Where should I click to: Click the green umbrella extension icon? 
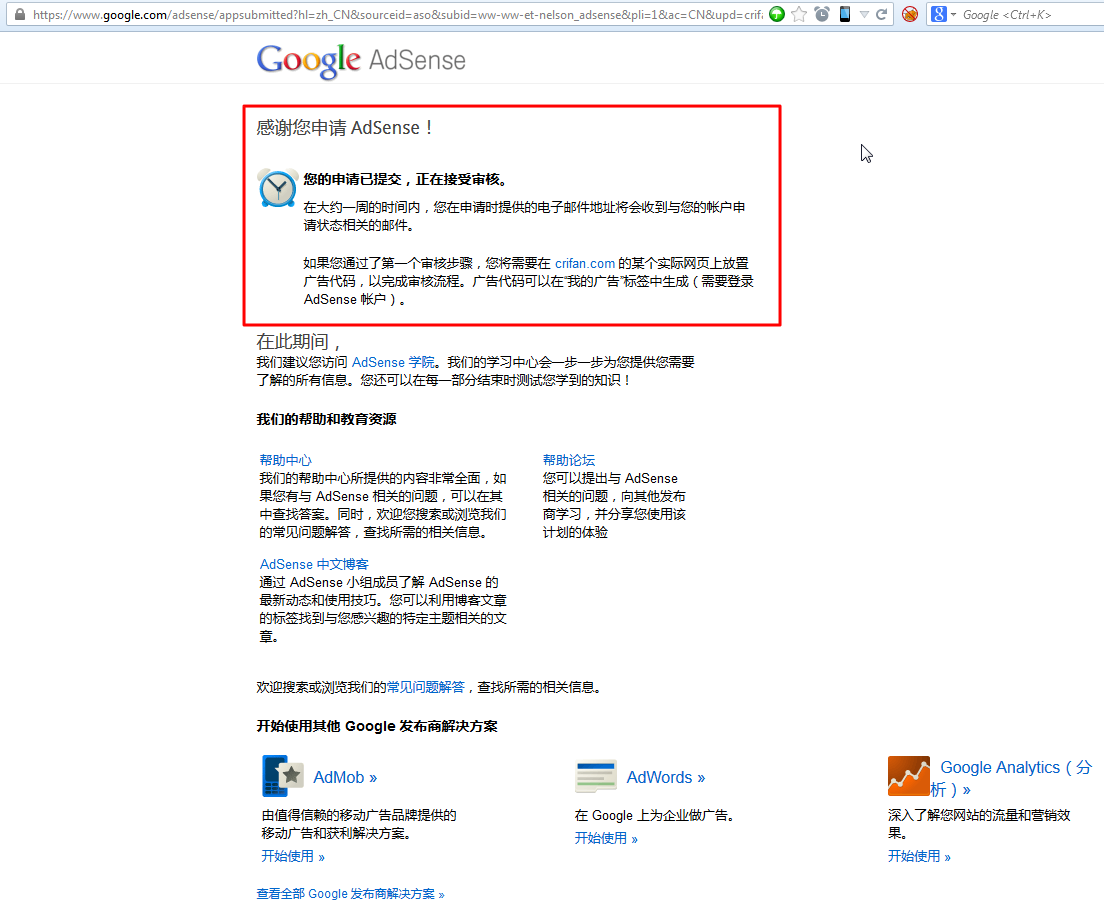coord(777,14)
